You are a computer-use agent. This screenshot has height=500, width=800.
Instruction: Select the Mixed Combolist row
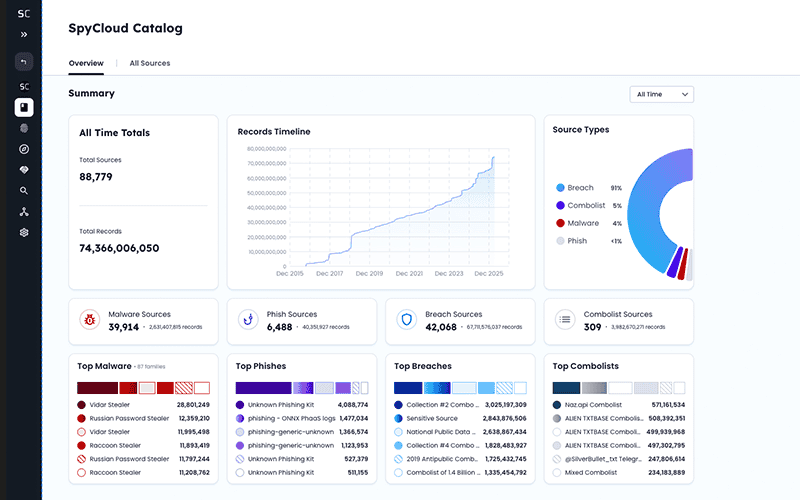tap(619, 472)
